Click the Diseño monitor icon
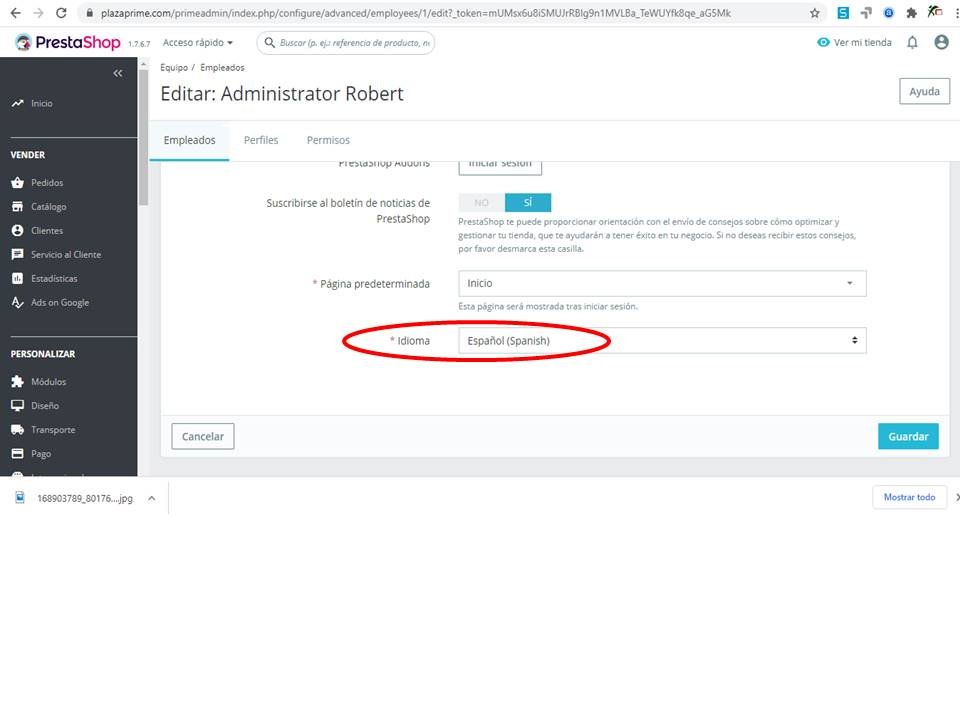Viewport: 960px width, 720px height. pos(17,405)
